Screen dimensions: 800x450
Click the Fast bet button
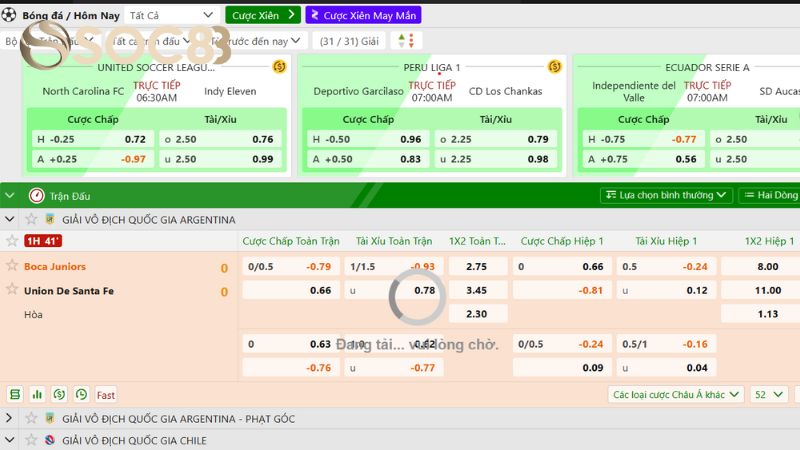tap(106, 395)
